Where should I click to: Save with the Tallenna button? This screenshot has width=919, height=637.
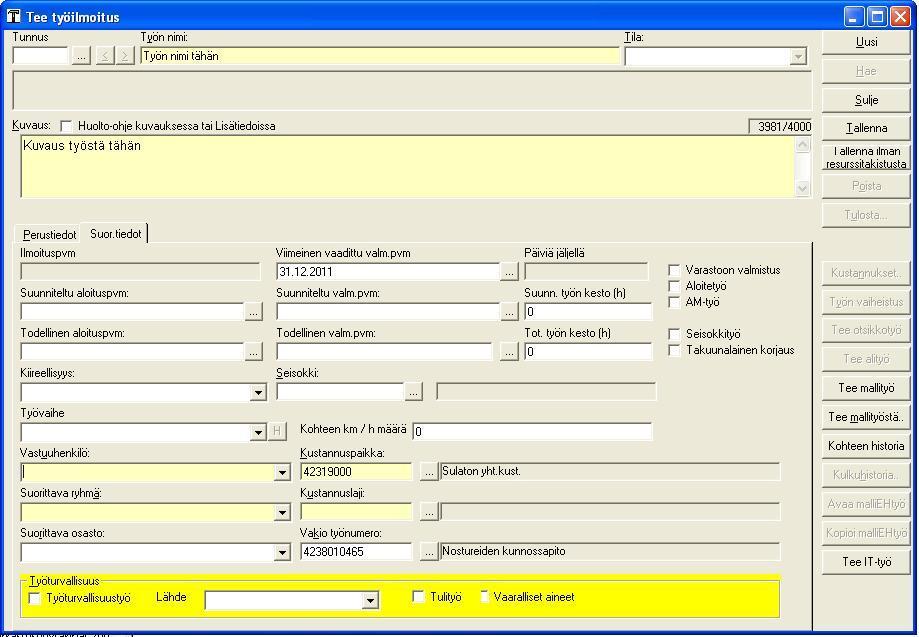[x=866, y=128]
